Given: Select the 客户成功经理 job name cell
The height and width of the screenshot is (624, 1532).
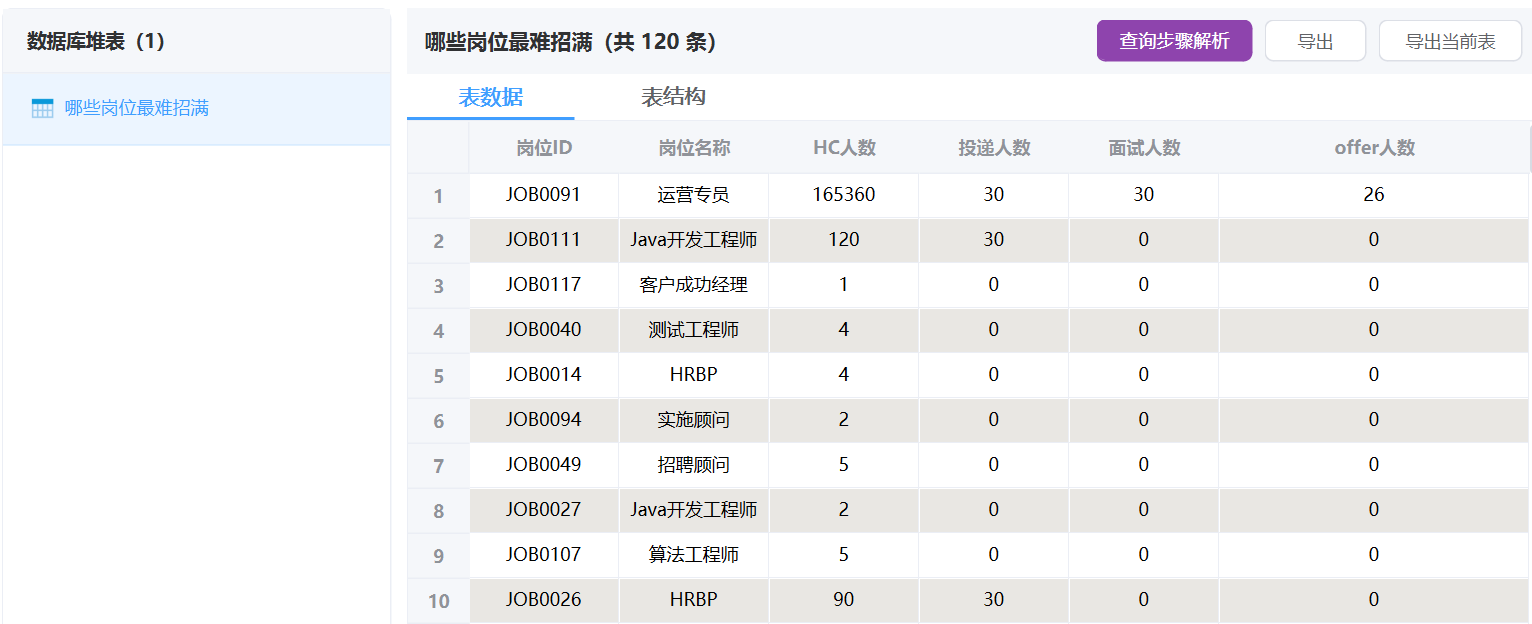Looking at the screenshot, I should pyautogui.click(x=694, y=285).
